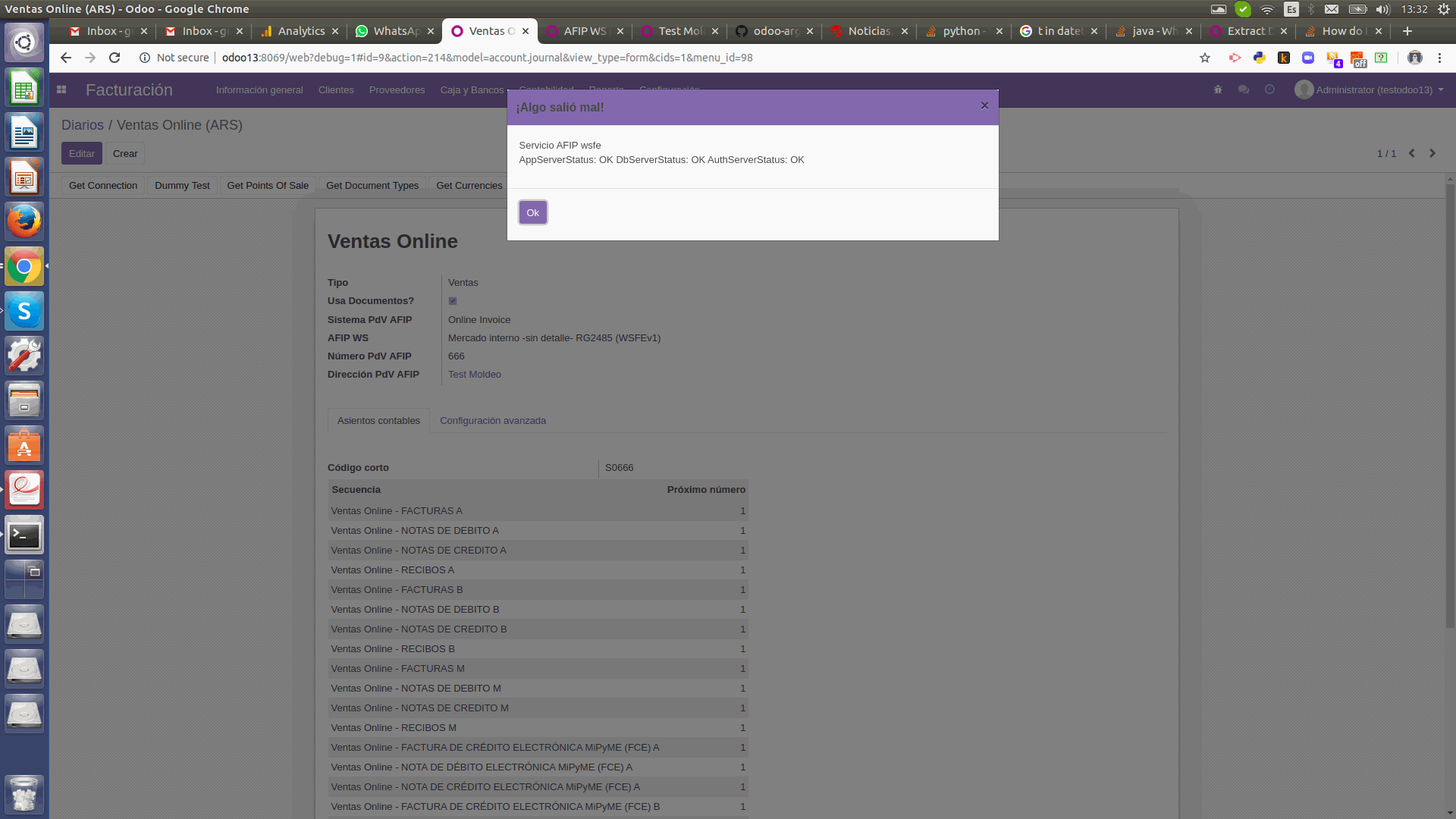Image resolution: width=1456 pixels, height=819 pixels.
Task: Select the Asientos contables tab
Action: pos(378,420)
